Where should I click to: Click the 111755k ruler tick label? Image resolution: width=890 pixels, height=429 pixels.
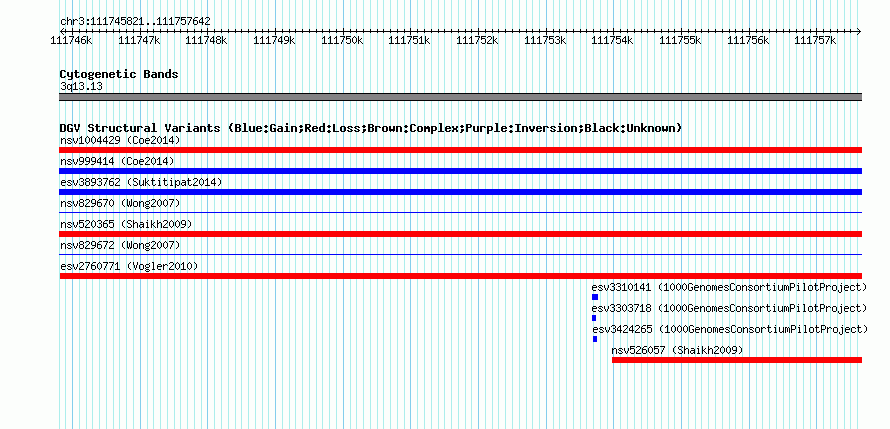tap(680, 40)
